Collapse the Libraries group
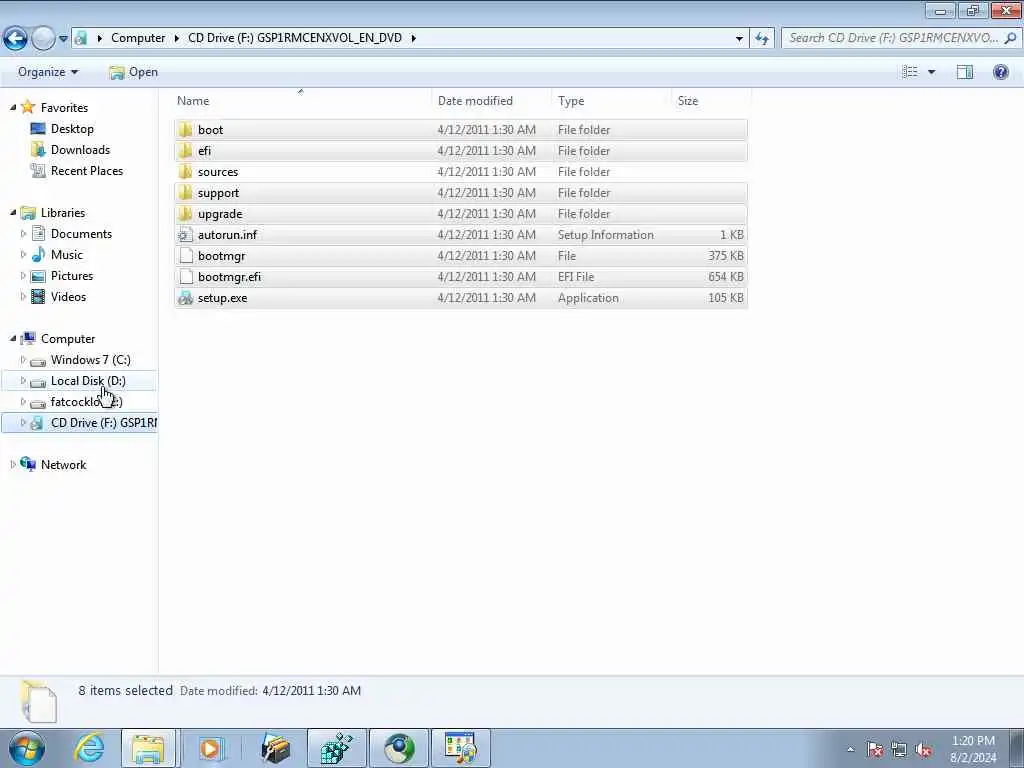Viewport: 1024px width, 768px height. pyautogui.click(x=13, y=212)
